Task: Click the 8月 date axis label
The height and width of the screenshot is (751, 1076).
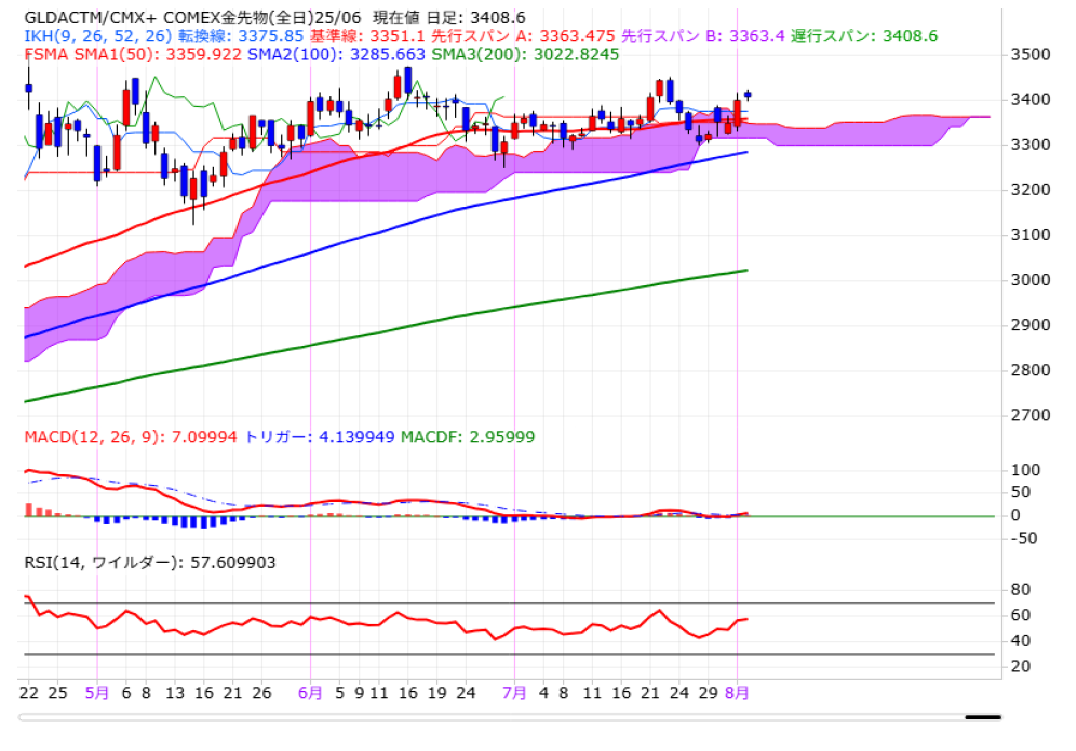Action: tap(737, 693)
